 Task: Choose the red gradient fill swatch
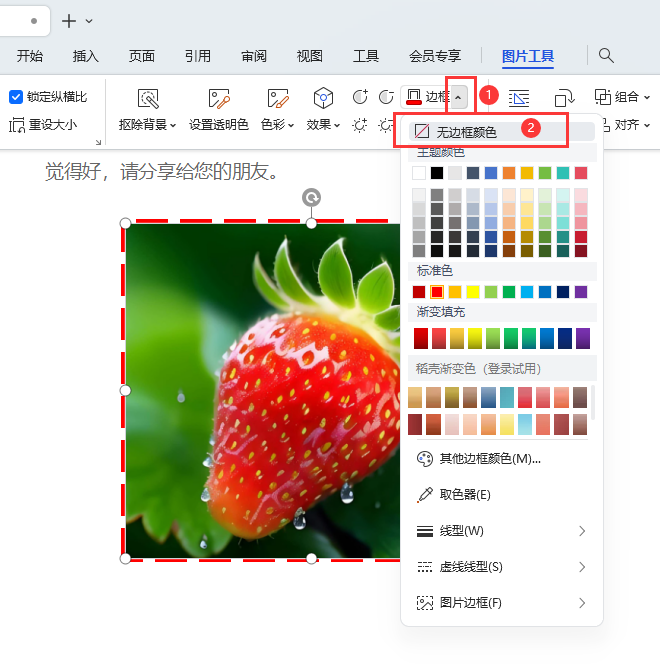pyautogui.click(x=421, y=338)
